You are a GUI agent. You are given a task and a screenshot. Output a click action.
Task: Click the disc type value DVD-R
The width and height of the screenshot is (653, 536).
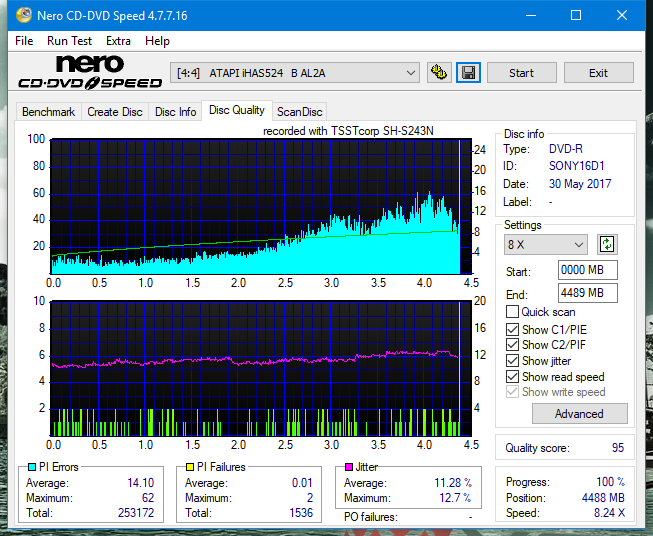(x=566, y=149)
